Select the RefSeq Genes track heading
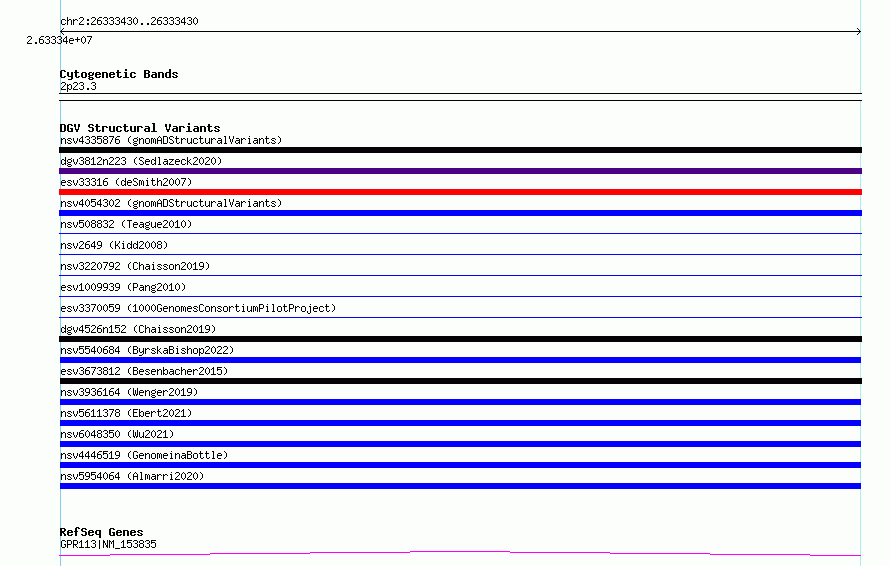The image size is (890, 566). click(x=102, y=532)
